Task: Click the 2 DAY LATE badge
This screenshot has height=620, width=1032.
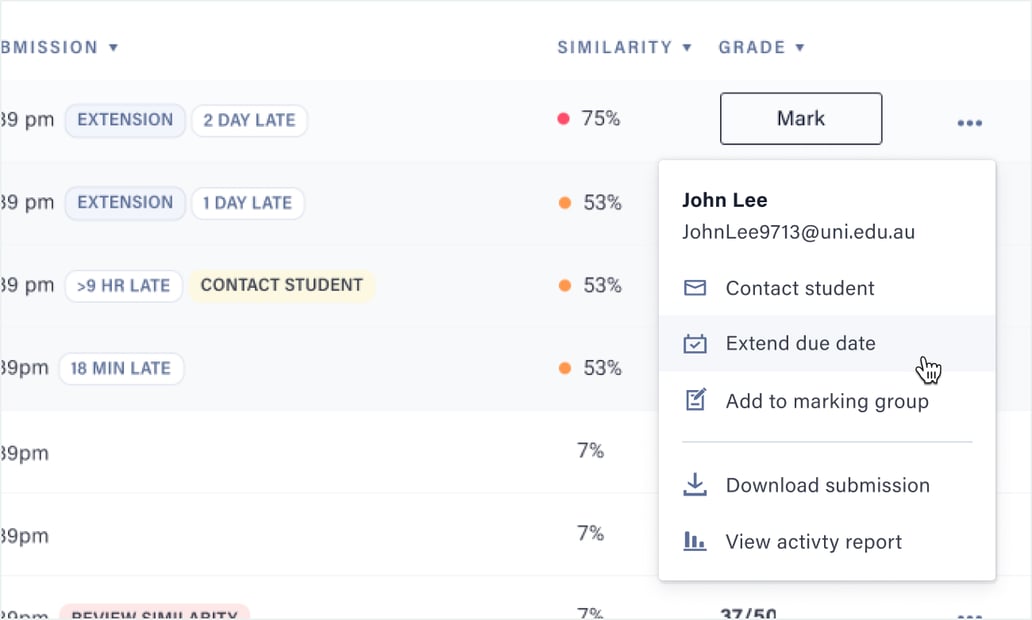Action: click(x=249, y=120)
